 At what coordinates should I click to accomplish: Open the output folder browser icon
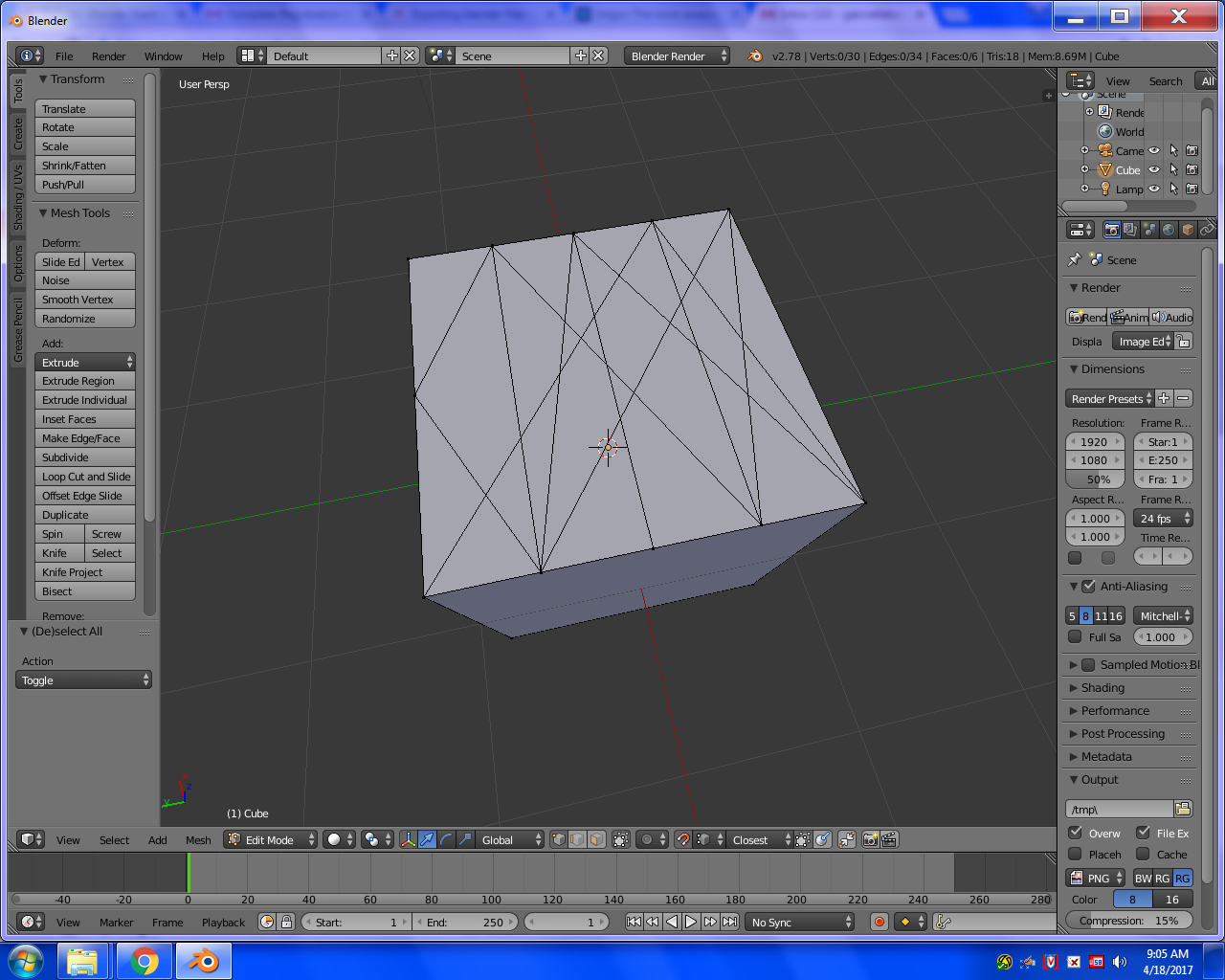[x=1183, y=809]
